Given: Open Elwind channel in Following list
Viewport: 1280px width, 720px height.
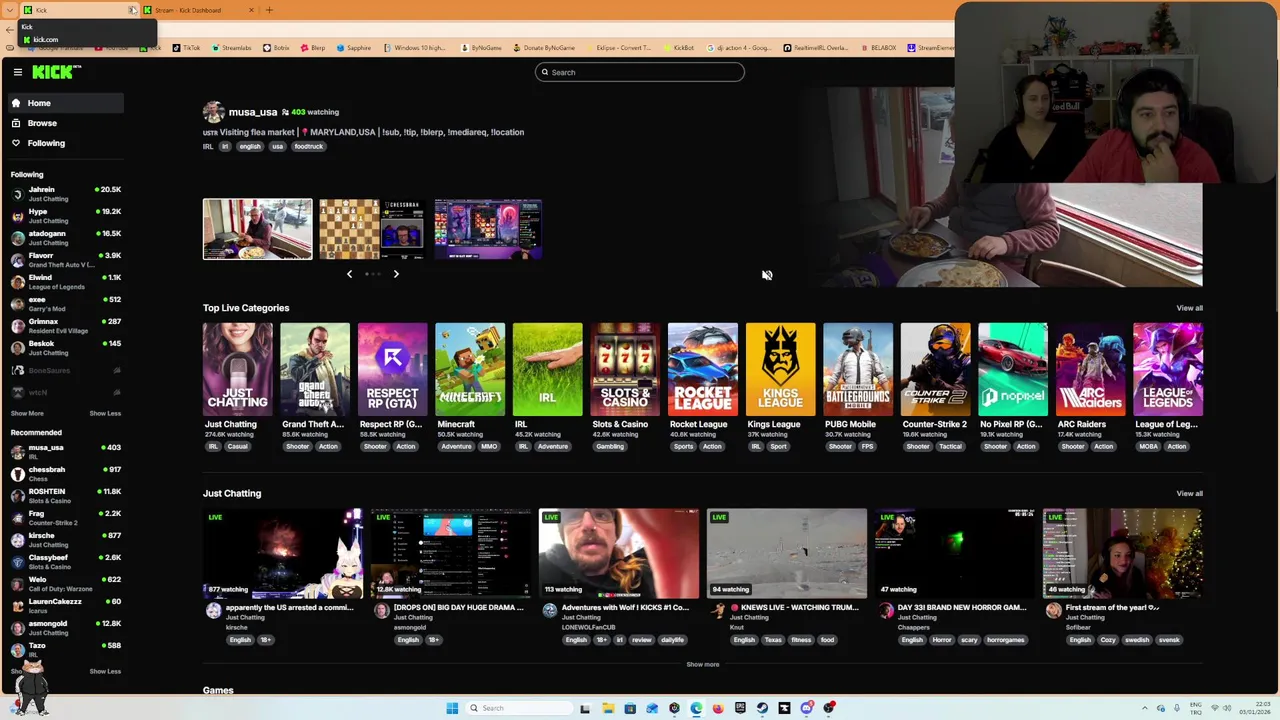Looking at the screenshot, I should point(65,281).
